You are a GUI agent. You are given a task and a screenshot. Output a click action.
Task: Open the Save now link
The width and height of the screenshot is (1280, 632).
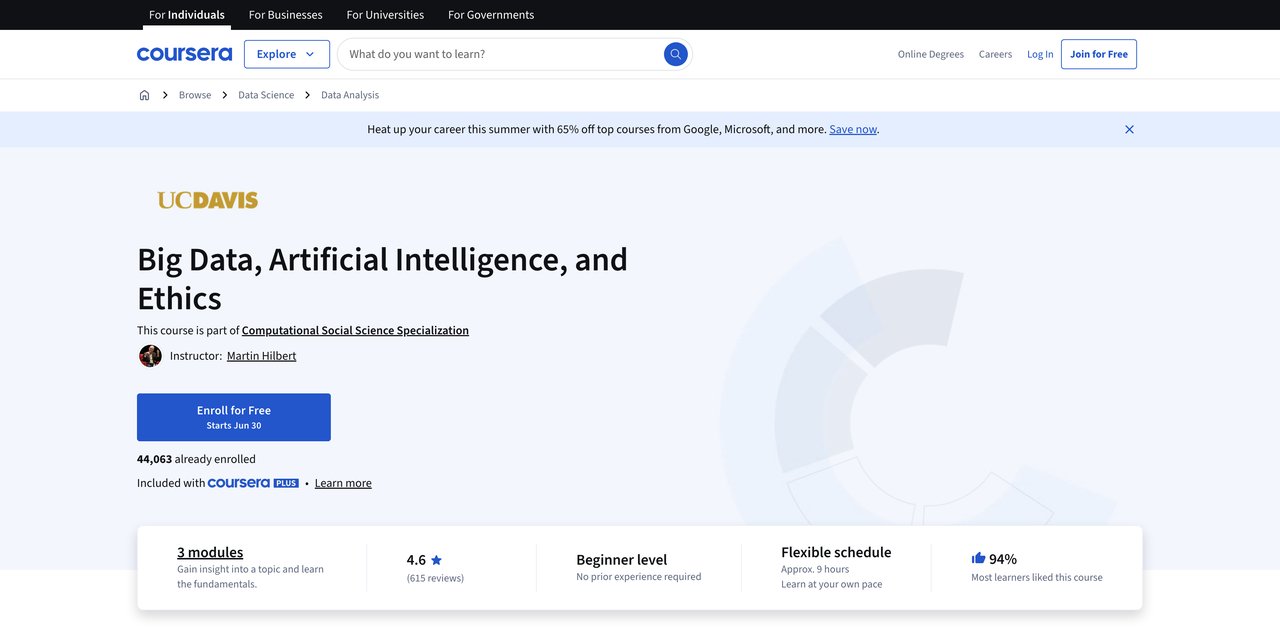point(853,127)
